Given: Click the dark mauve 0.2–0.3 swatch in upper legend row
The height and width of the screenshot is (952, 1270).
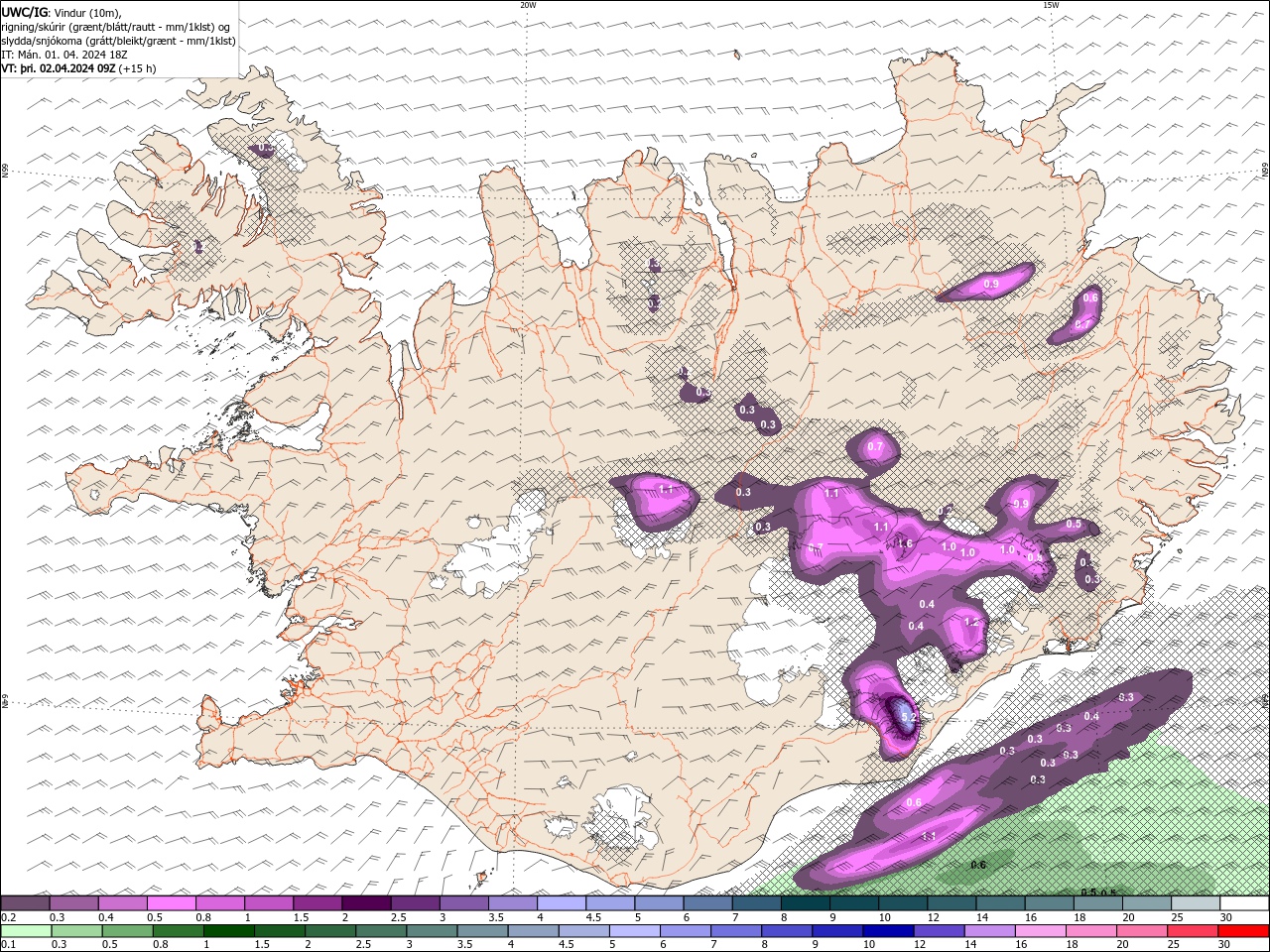Looking at the screenshot, I should 25,903.
